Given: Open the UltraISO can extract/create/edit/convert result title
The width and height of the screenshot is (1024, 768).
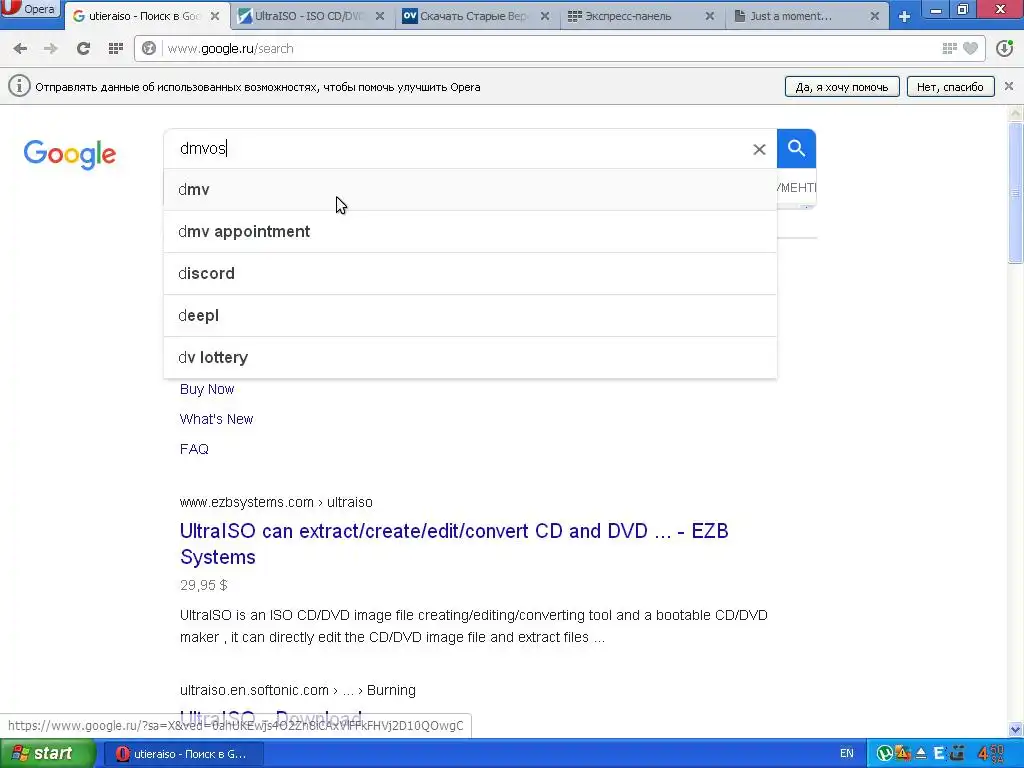Looking at the screenshot, I should point(454,543).
